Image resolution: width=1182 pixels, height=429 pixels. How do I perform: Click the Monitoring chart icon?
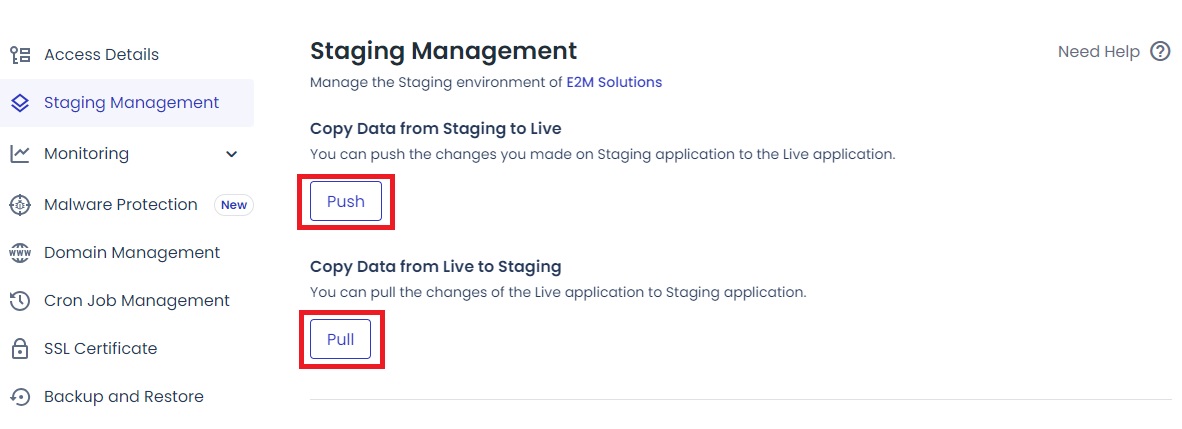click(x=19, y=154)
